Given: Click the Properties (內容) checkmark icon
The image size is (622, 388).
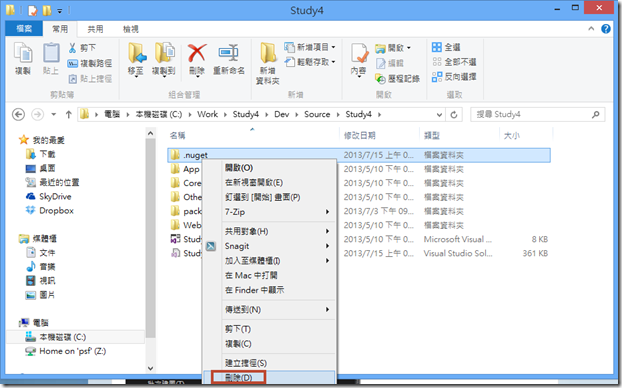Looking at the screenshot, I should pyautogui.click(x=359, y=54).
